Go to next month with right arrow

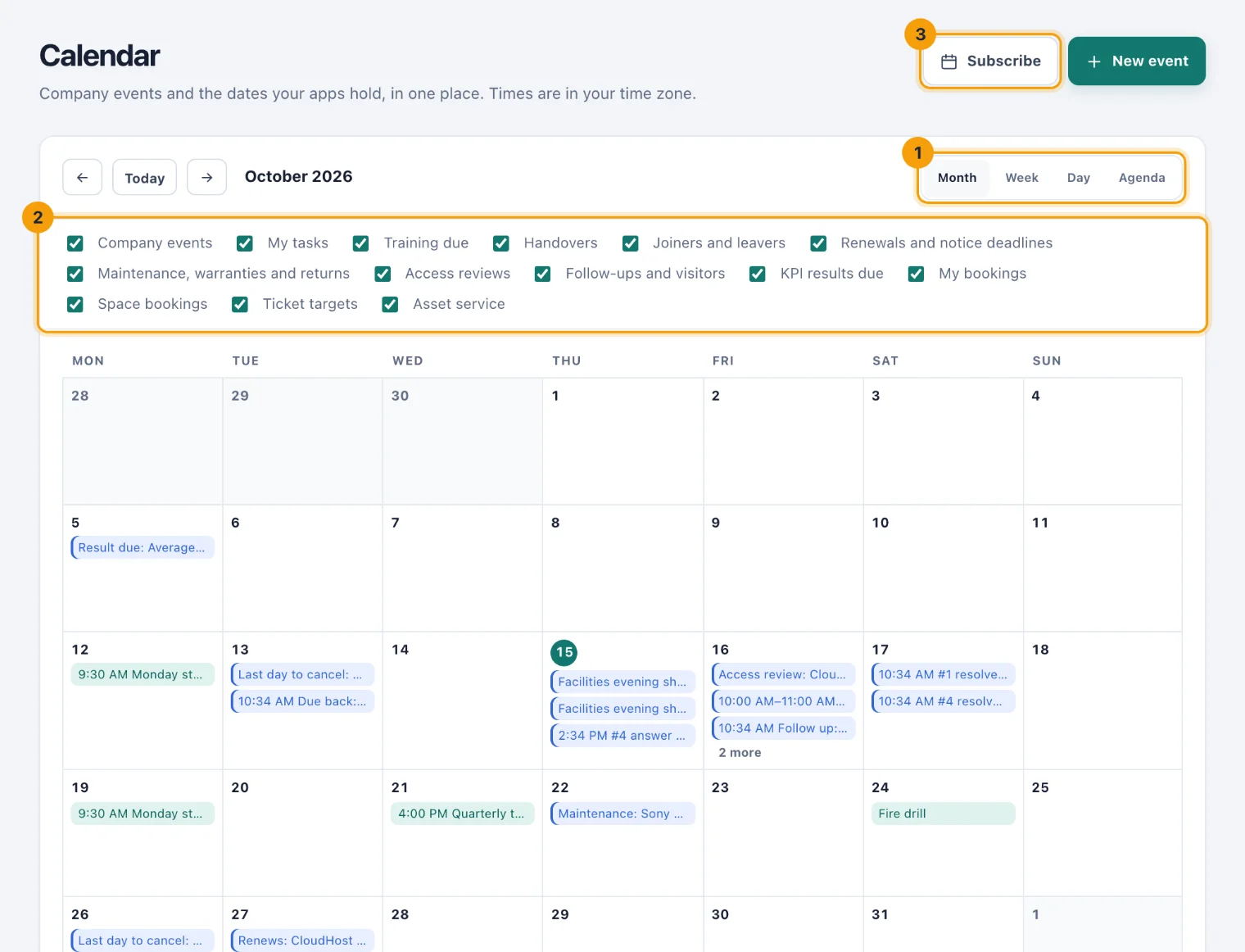[206, 177]
